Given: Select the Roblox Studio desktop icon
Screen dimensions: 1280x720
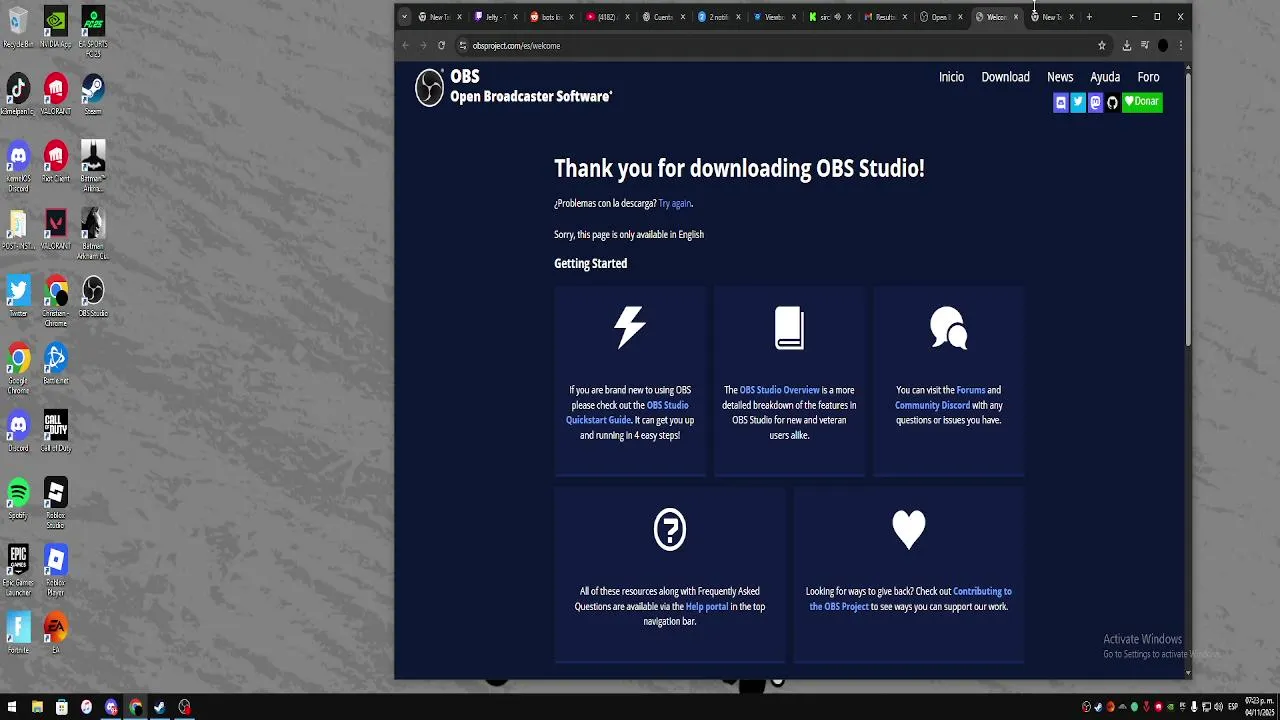Looking at the screenshot, I should click(55, 503).
